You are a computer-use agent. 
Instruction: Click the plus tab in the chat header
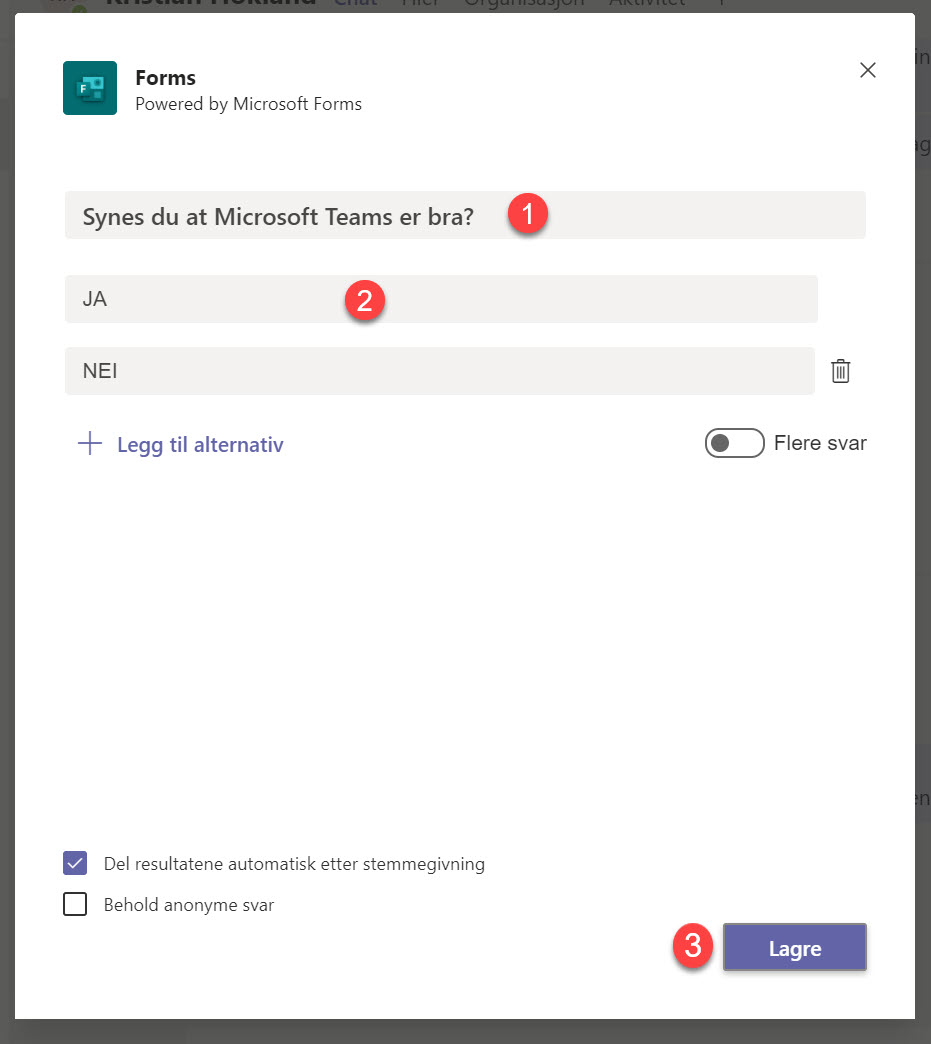[722, 3]
